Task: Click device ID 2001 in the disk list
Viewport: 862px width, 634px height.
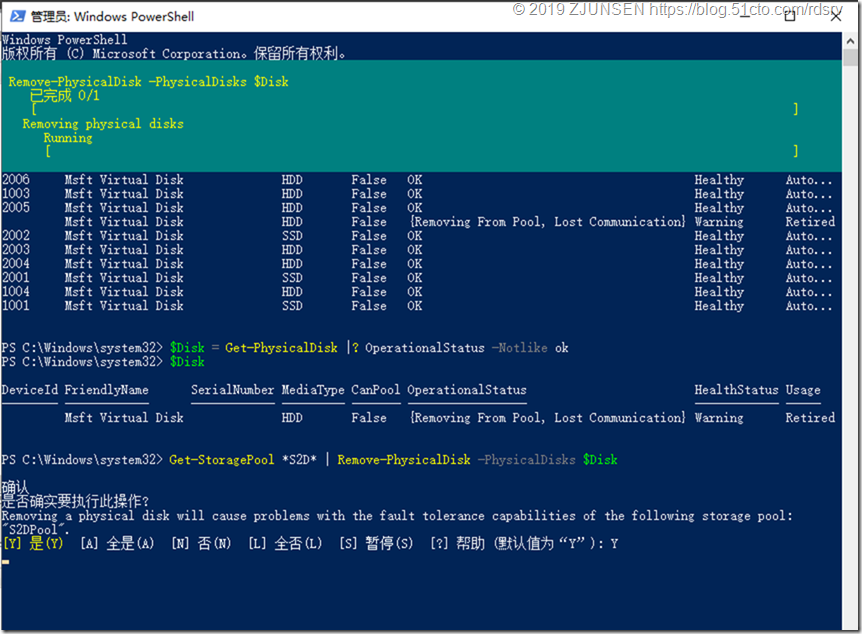Action: [15, 278]
